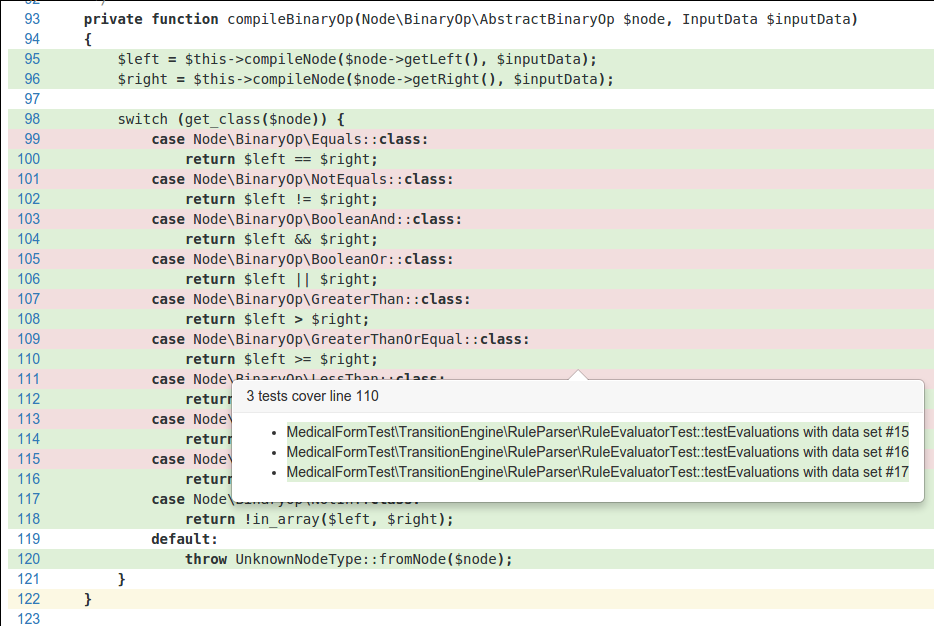Viewport: 934px width, 626px height.
Task: Click test entry with data set #17
Action: (597, 472)
